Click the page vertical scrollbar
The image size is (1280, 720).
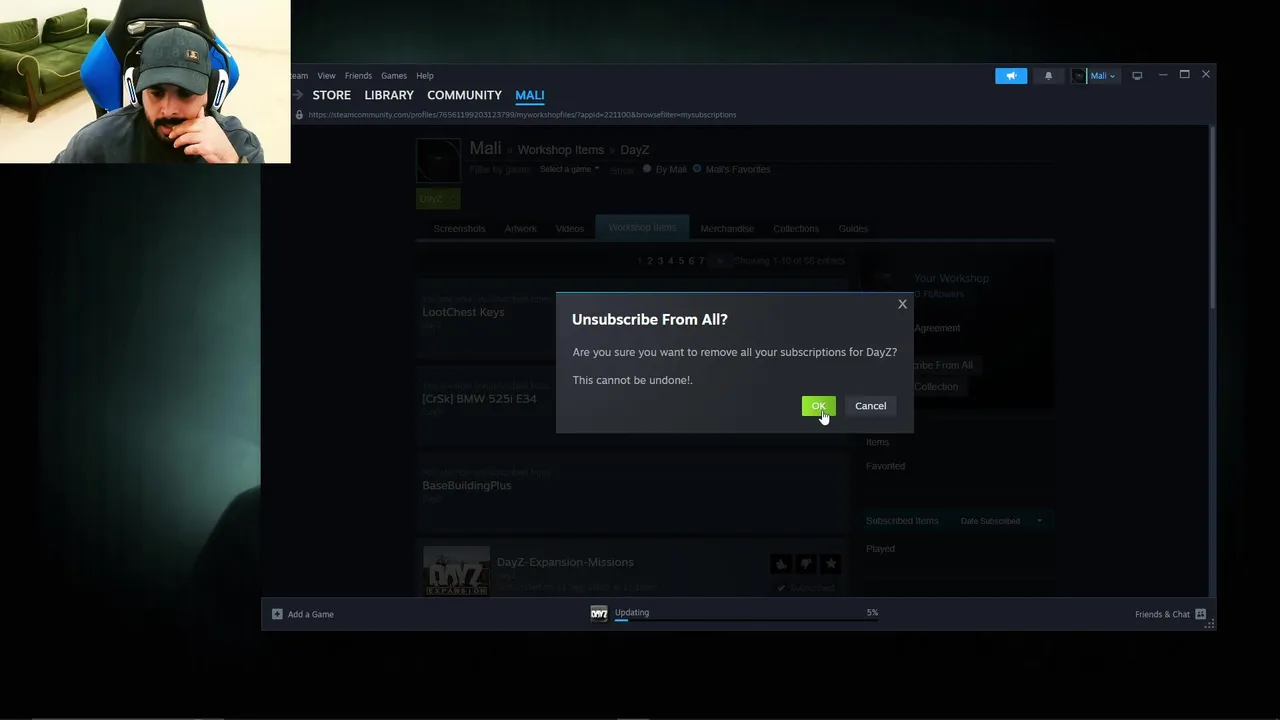pos(1212,219)
